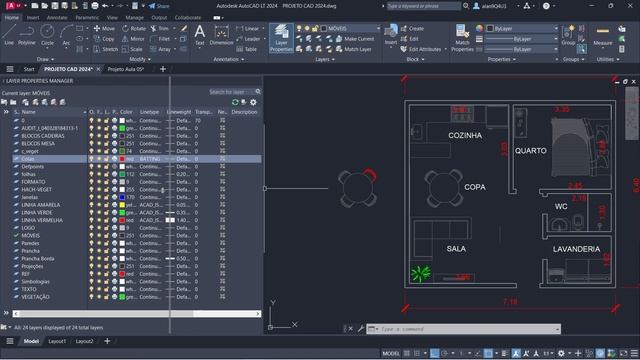Image resolution: width=640 pixels, height=360 pixels.
Task: Switch to the Layout1 tab
Action: pos(57,341)
